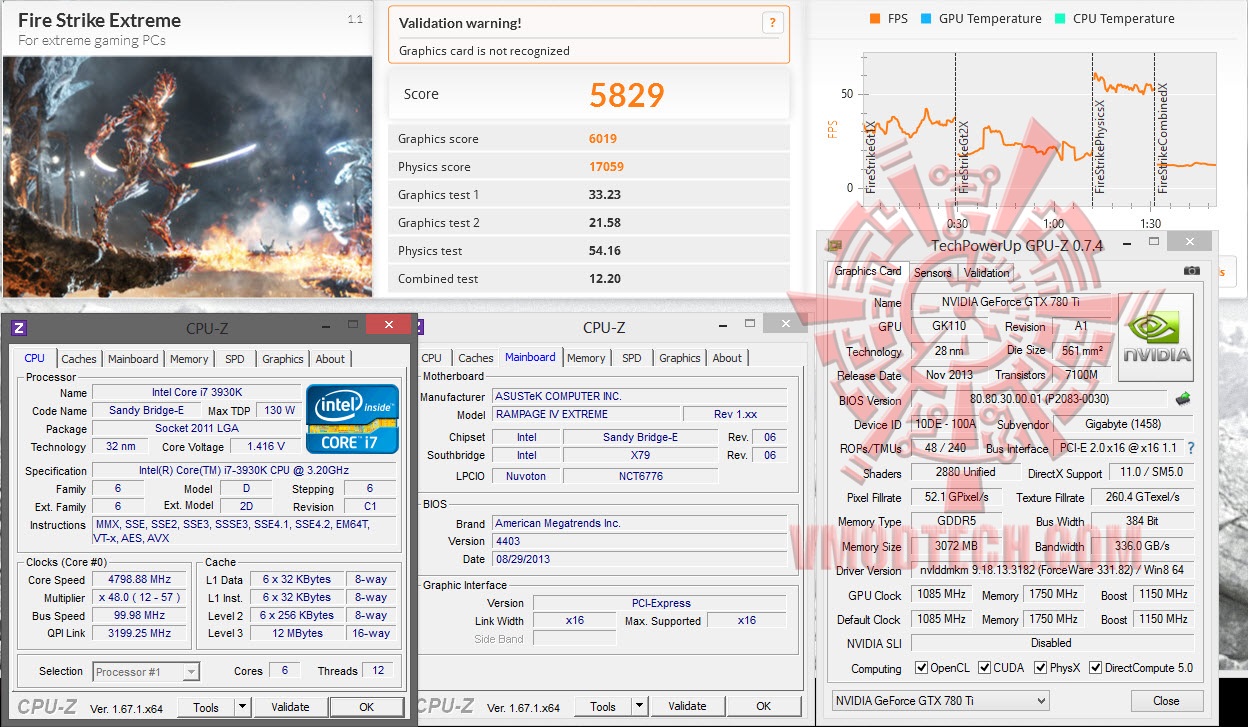Select the CPU tab in the Motherboard CPU-Z window
Image resolution: width=1248 pixels, height=727 pixels.
432,358
